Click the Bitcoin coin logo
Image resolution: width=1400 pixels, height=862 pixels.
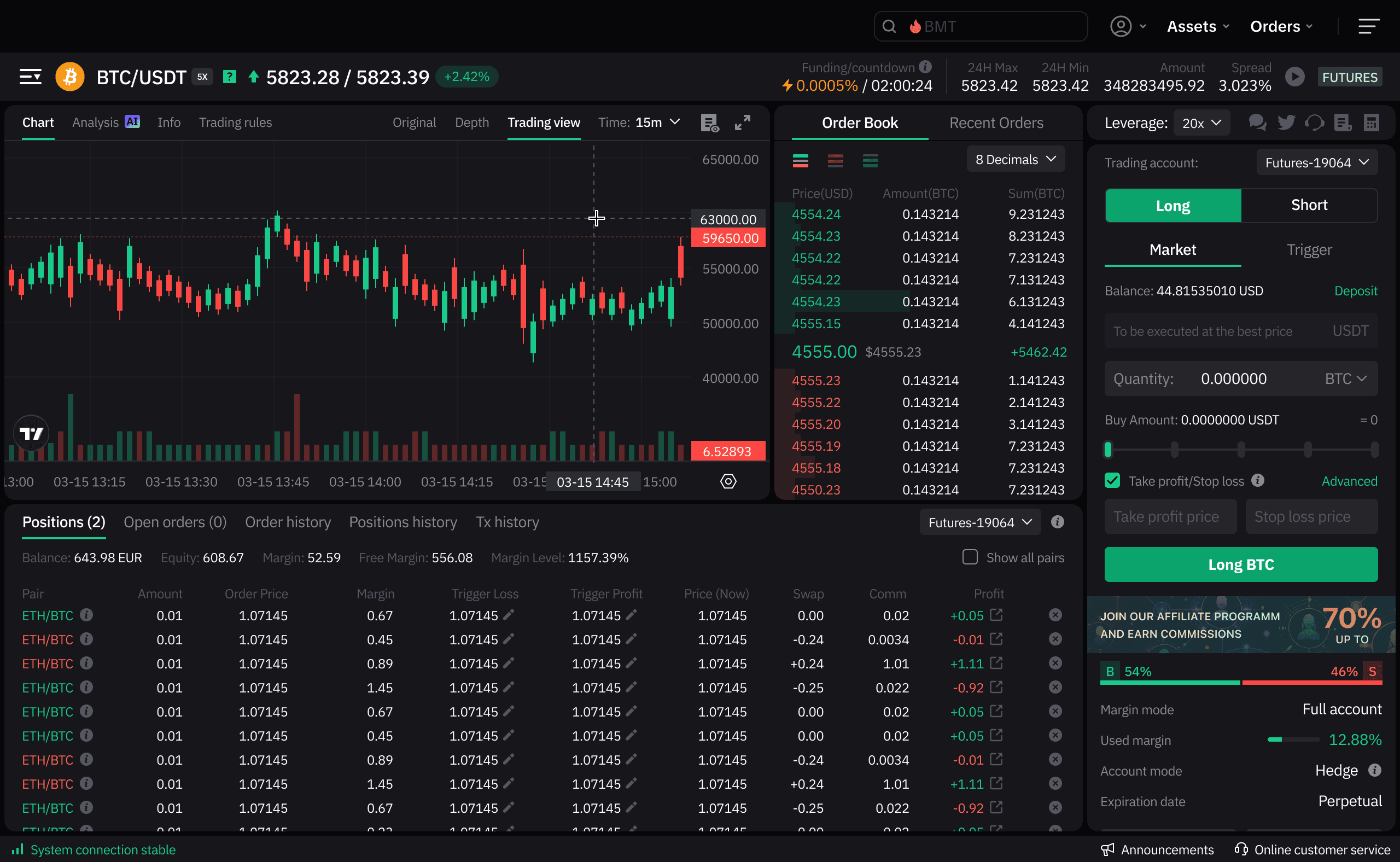click(69, 77)
